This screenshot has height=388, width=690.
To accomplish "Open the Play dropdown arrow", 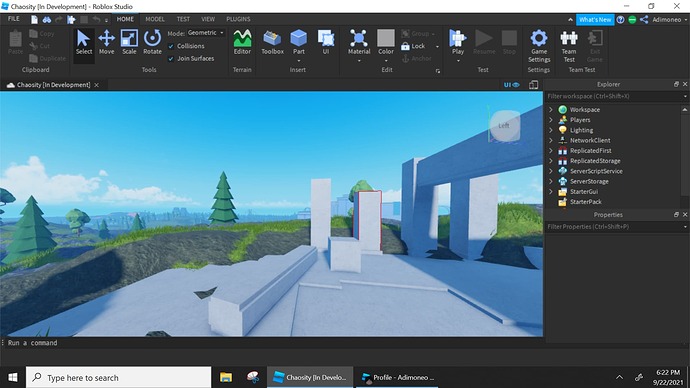I will click(458, 61).
